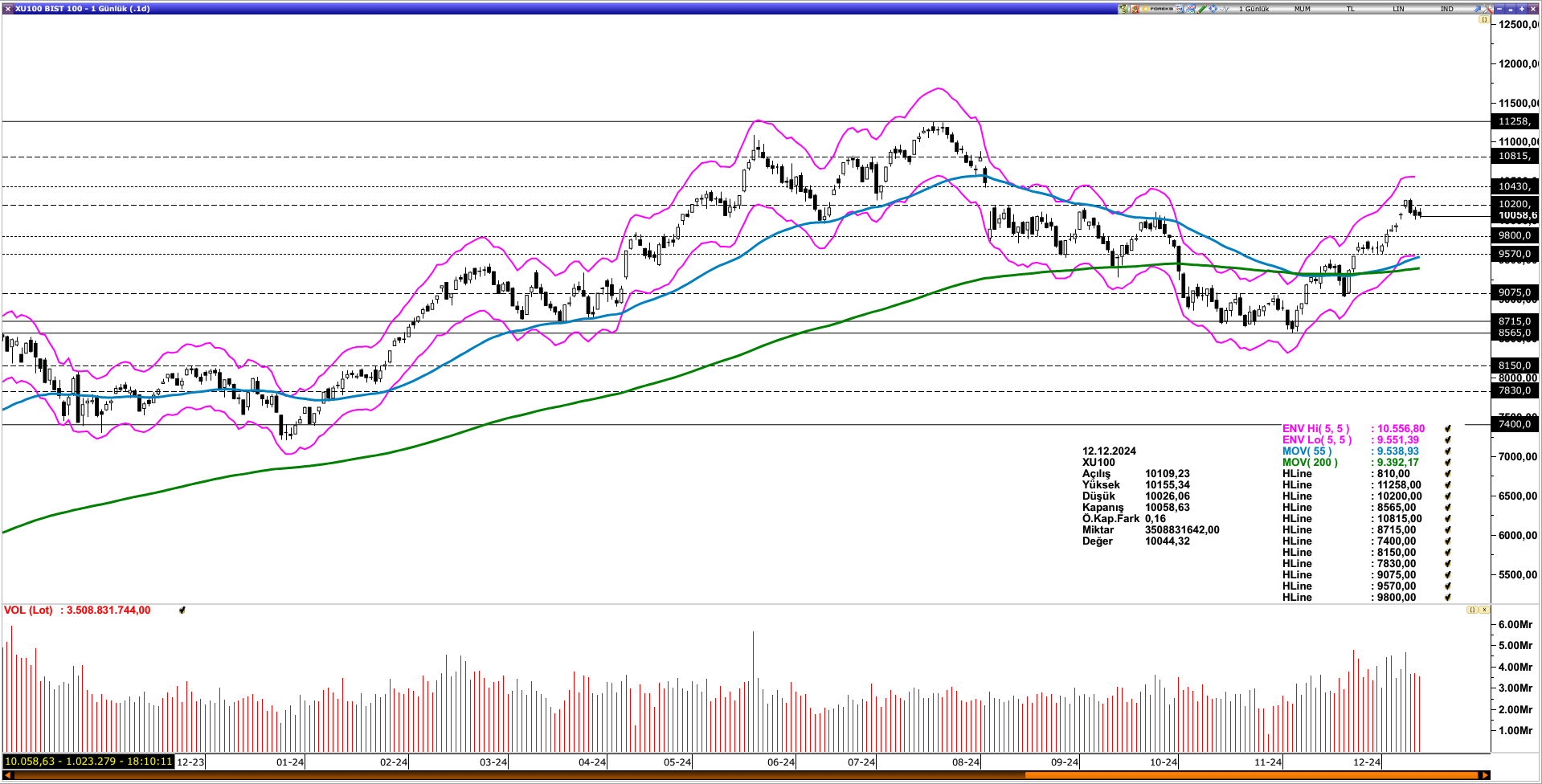Click the 9075,0 horizontal line price tag
1542x784 pixels.
click(x=1515, y=292)
